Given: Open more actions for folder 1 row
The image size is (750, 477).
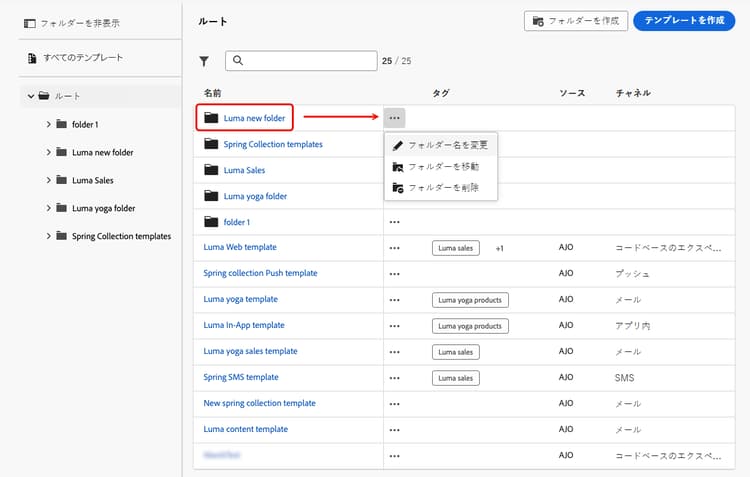Looking at the screenshot, I should (394, 222).
